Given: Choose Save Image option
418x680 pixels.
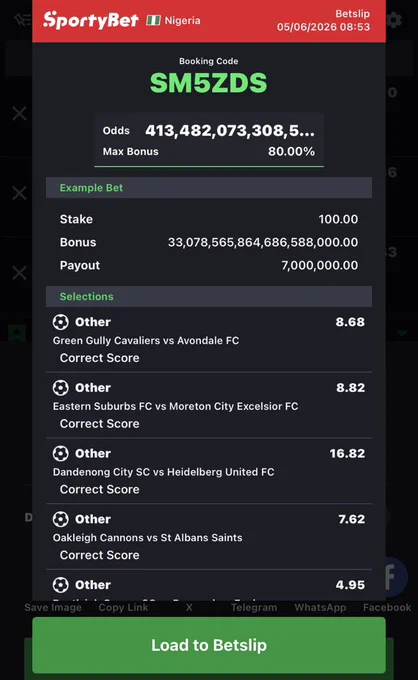Looking at the screenshot, I should point(53,607).
